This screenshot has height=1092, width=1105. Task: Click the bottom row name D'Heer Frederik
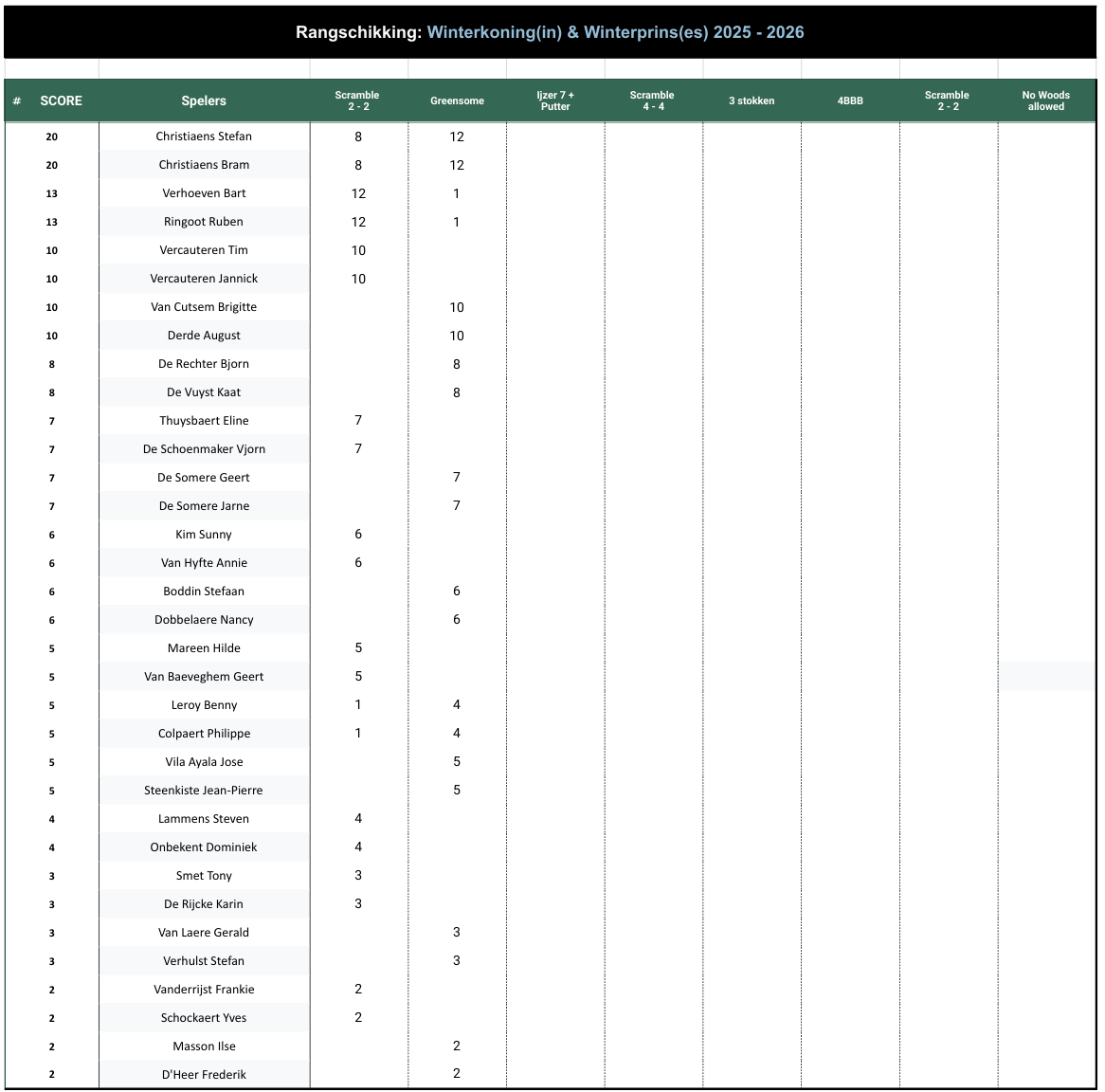click(x=204, y=1074)
